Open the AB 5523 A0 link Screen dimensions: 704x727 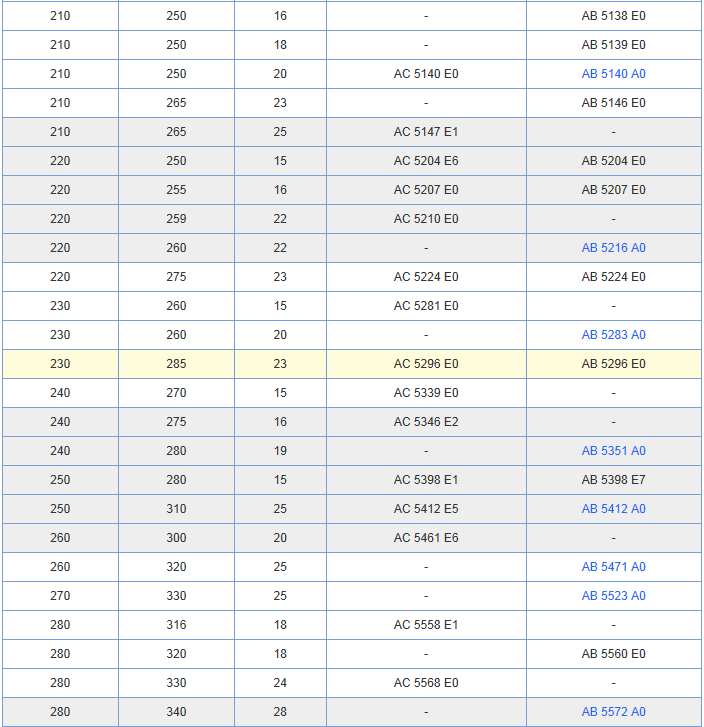[613, 596]
